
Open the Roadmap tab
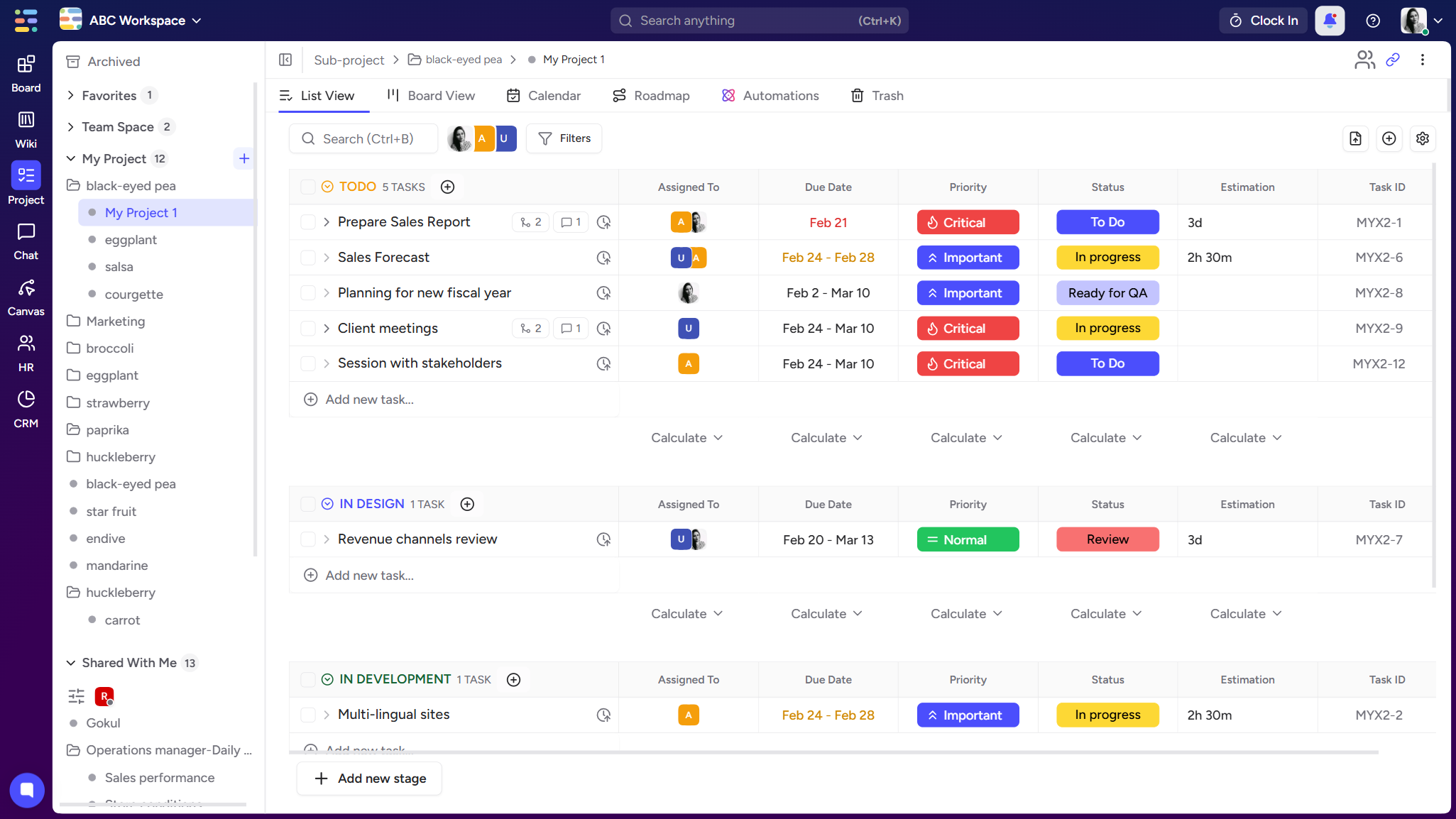(x=651, y=96)
